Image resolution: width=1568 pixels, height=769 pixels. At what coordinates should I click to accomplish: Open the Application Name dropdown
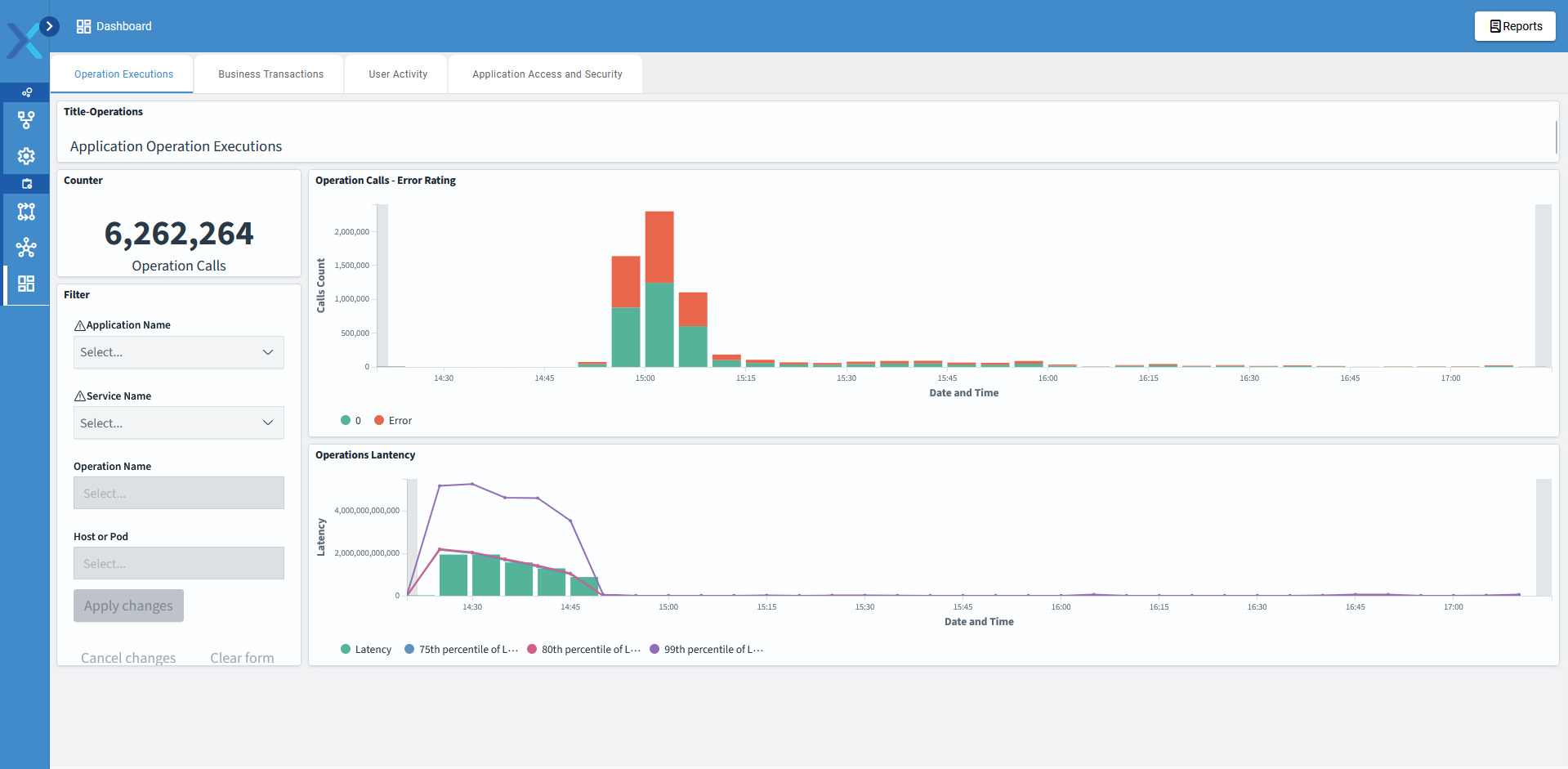pyautogui.click(x=178, y=352)
